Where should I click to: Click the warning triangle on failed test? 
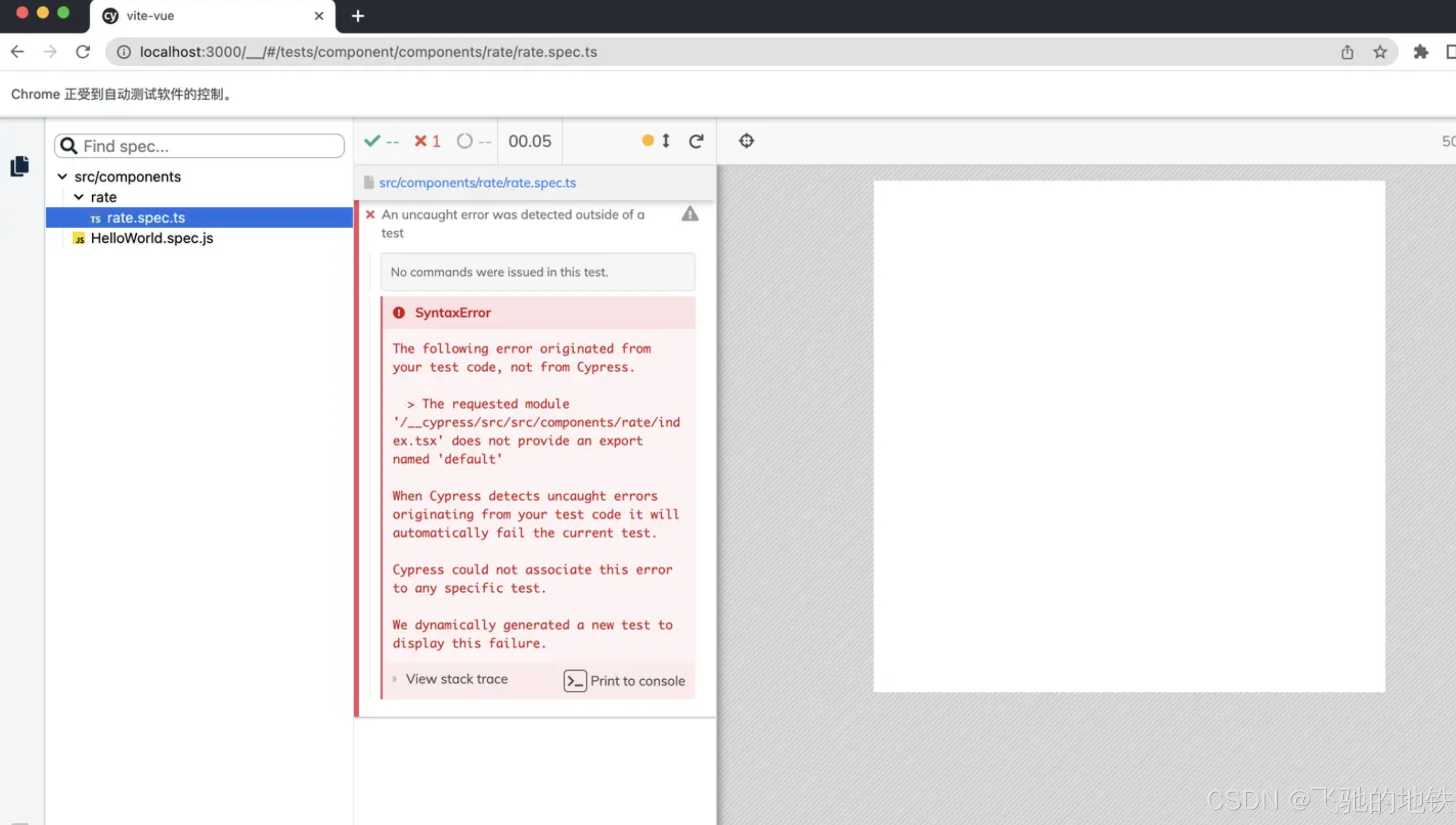[689, 214]
